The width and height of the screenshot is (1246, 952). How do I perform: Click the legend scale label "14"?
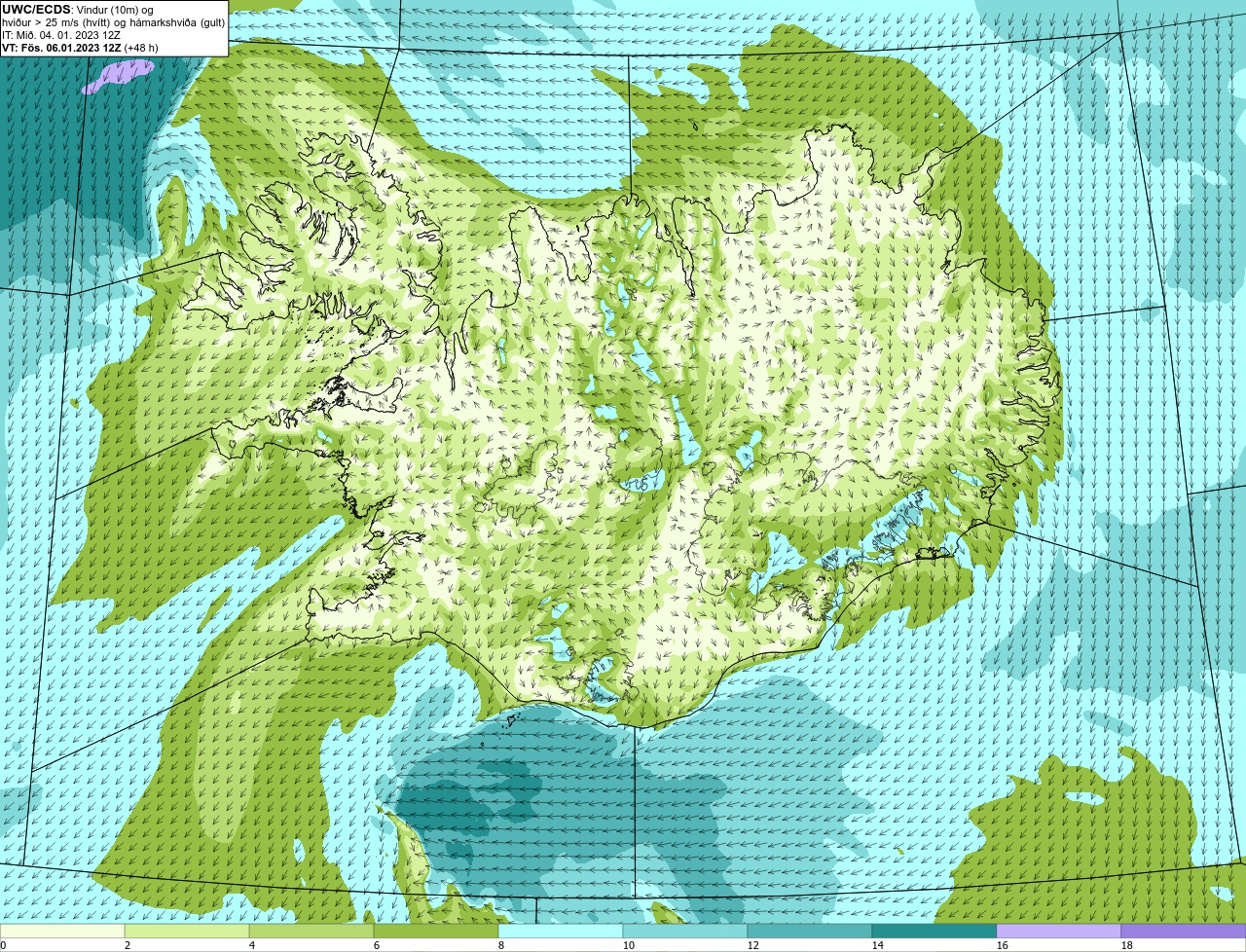(878, 945)
